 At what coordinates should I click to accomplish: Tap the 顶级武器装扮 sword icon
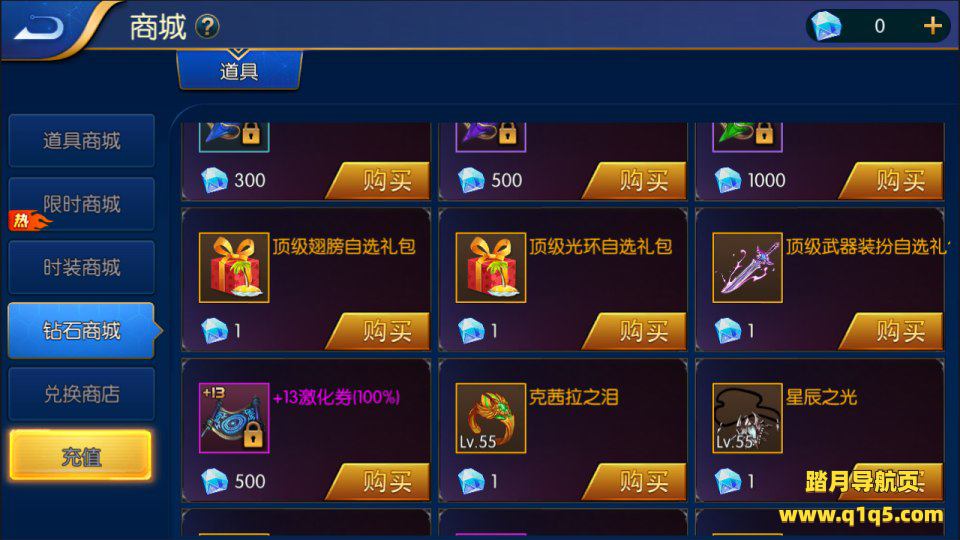747,268
